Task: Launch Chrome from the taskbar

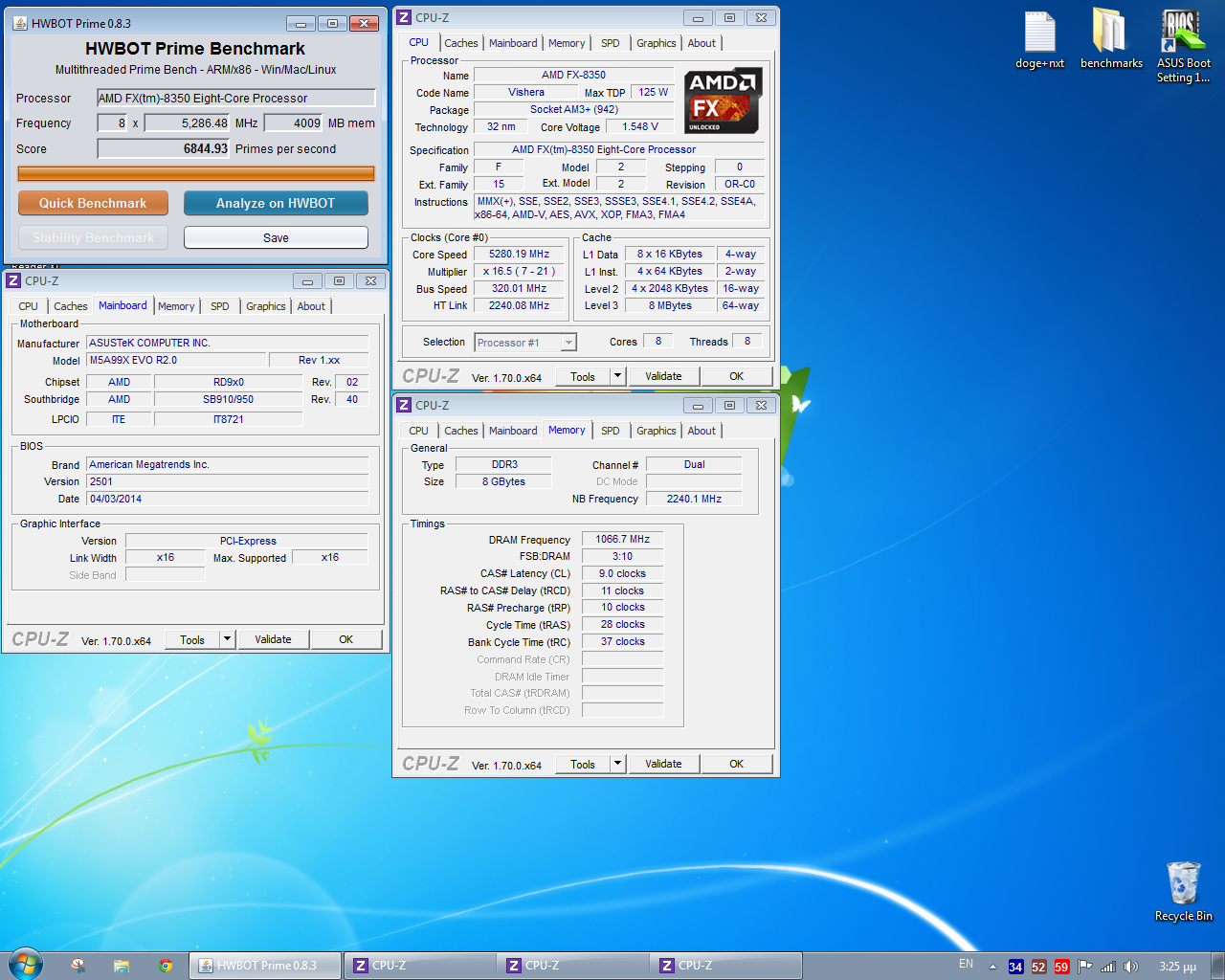Action: point(166,966)
